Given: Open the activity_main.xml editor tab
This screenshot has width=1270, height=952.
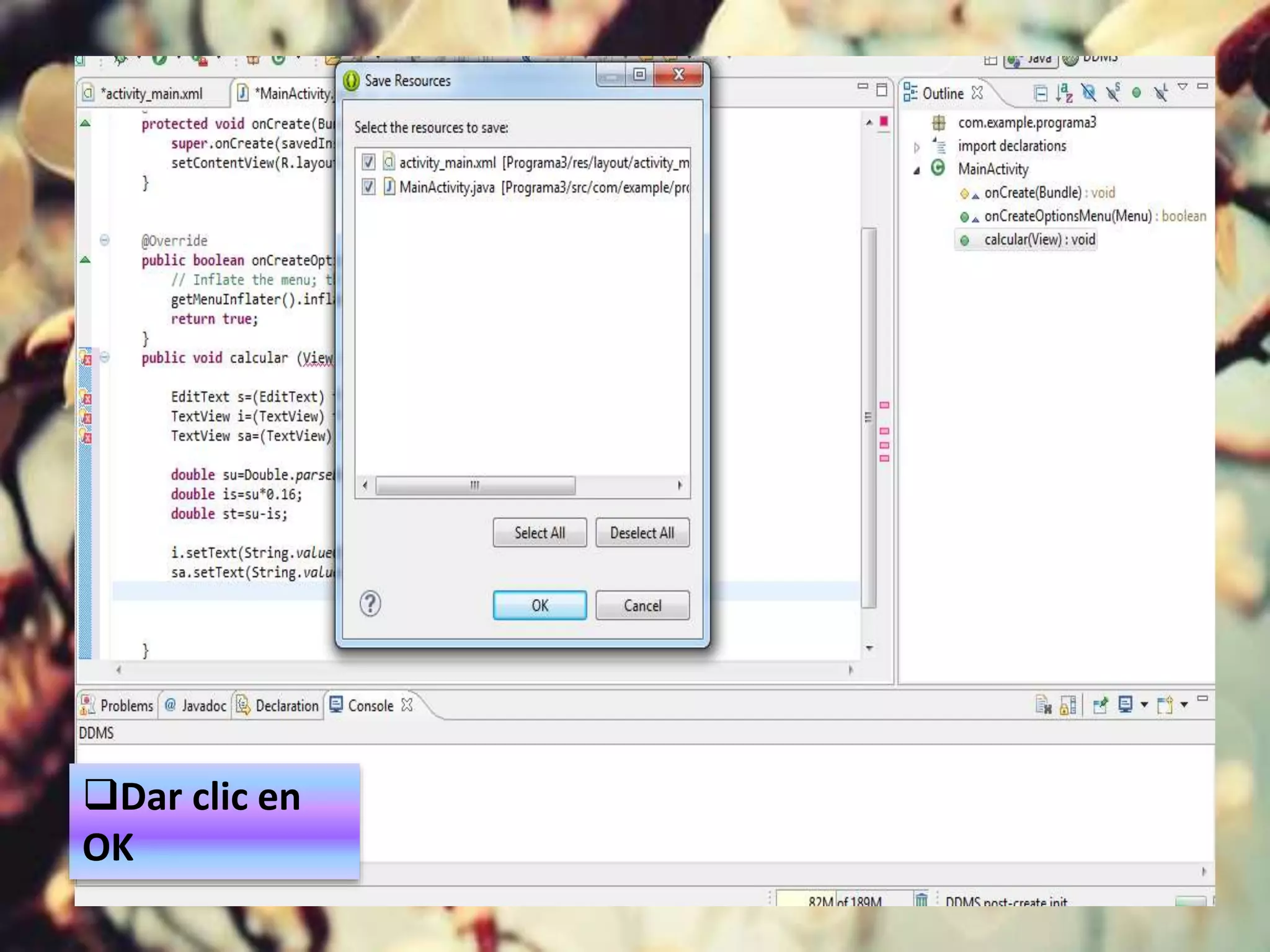Looking at the screenshot, I should click(152, 94).
